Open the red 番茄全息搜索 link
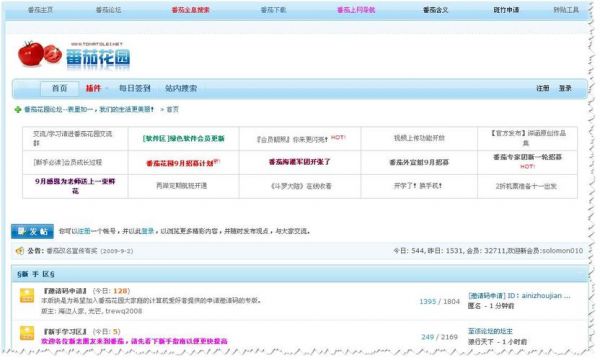Image resolution: width=600 pixels, height=360 pixels. click(x=191, y=10)
